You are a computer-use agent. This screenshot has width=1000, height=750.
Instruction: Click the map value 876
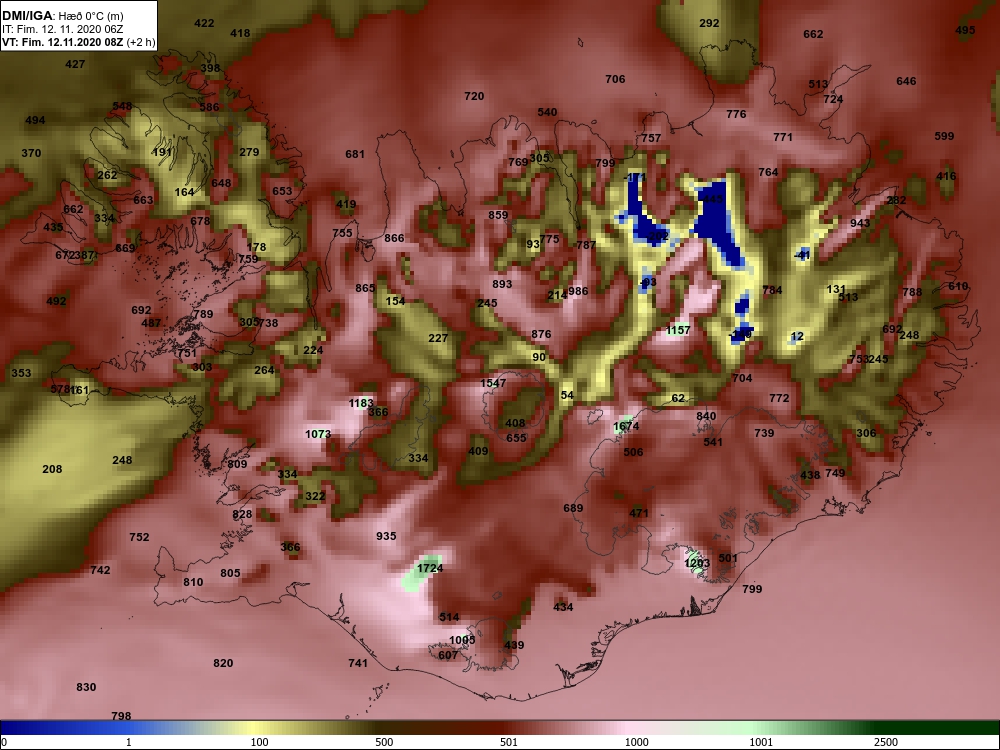click(x=541, y=334)
